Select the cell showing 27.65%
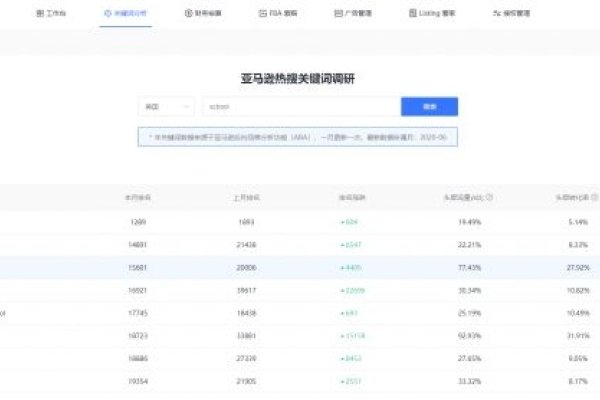The image size is (600, 400). point(470,359)
